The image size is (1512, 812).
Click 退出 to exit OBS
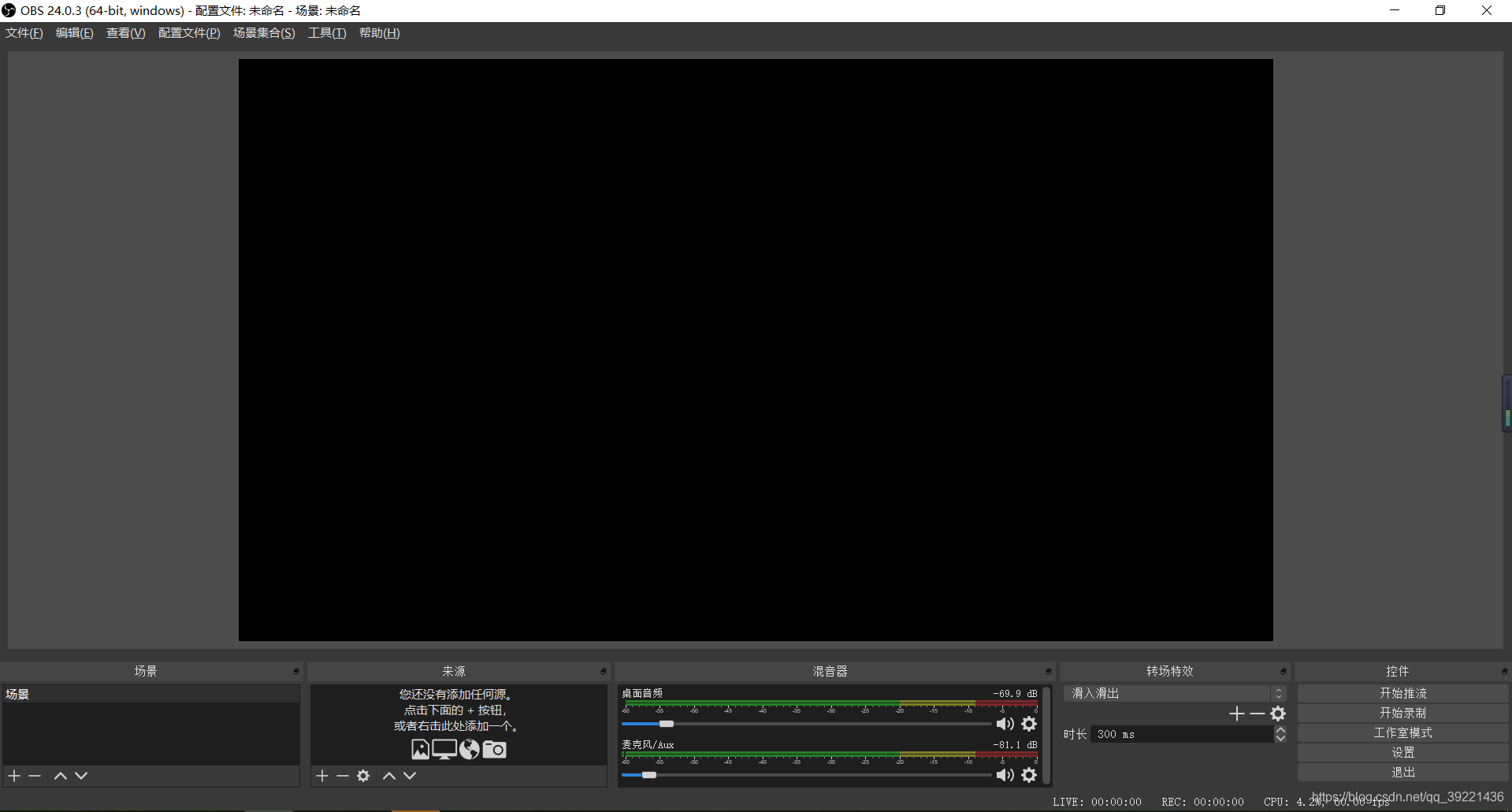1402,772
